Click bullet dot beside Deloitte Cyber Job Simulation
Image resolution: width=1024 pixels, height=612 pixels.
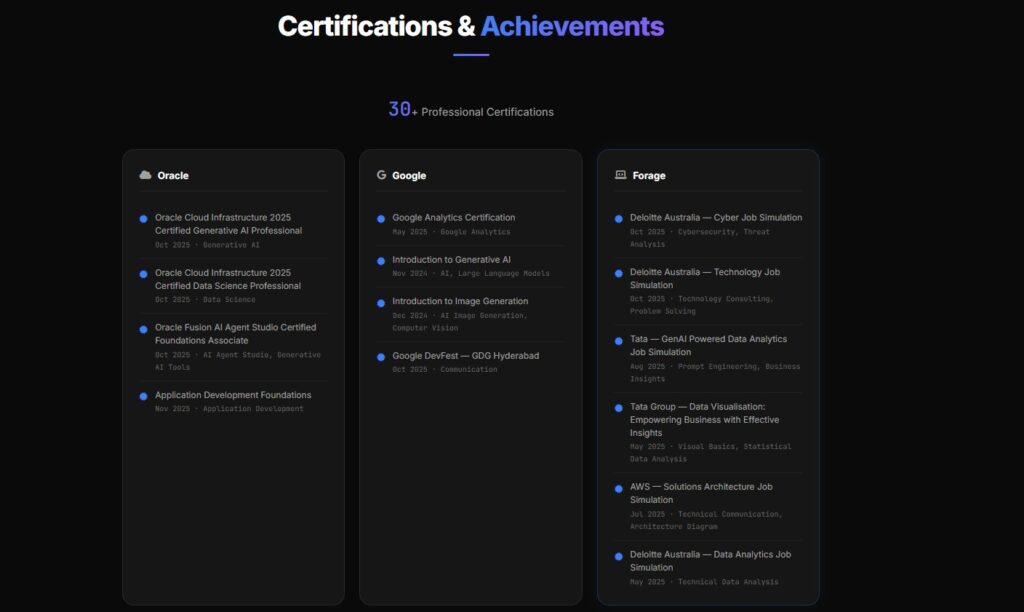pos(618,219)
